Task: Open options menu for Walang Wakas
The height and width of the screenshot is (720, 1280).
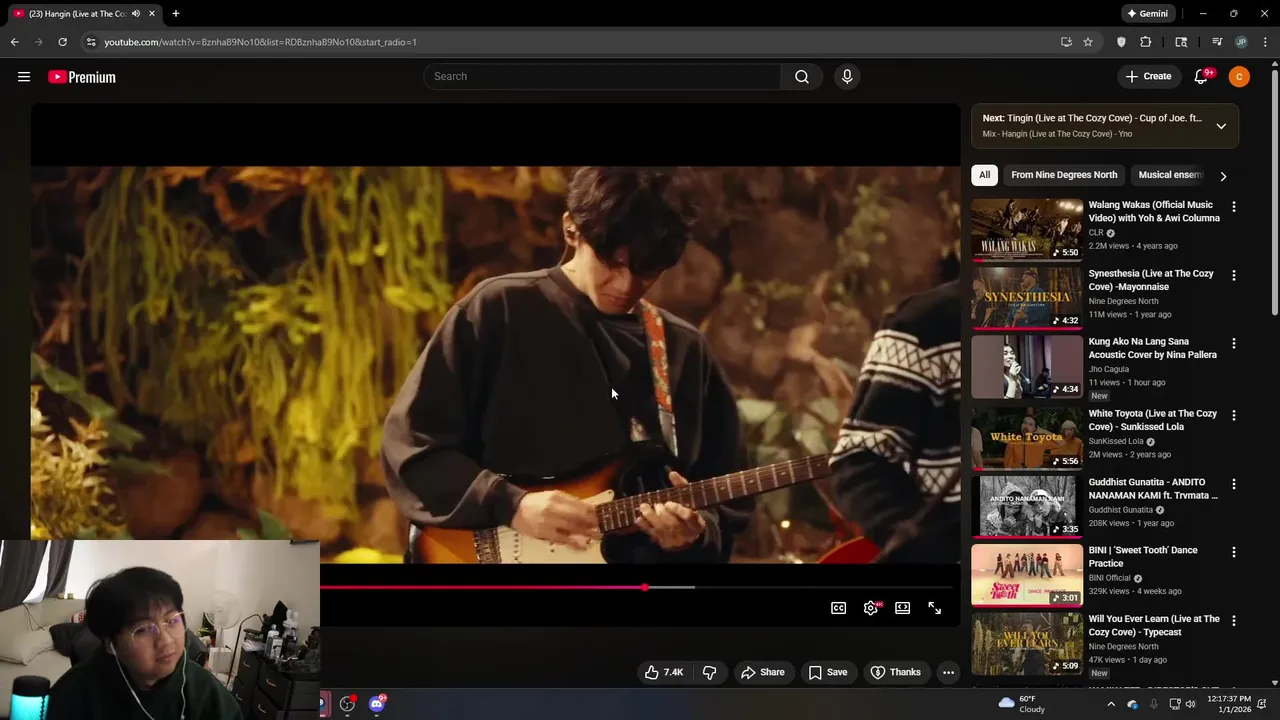Action: 1234,207
